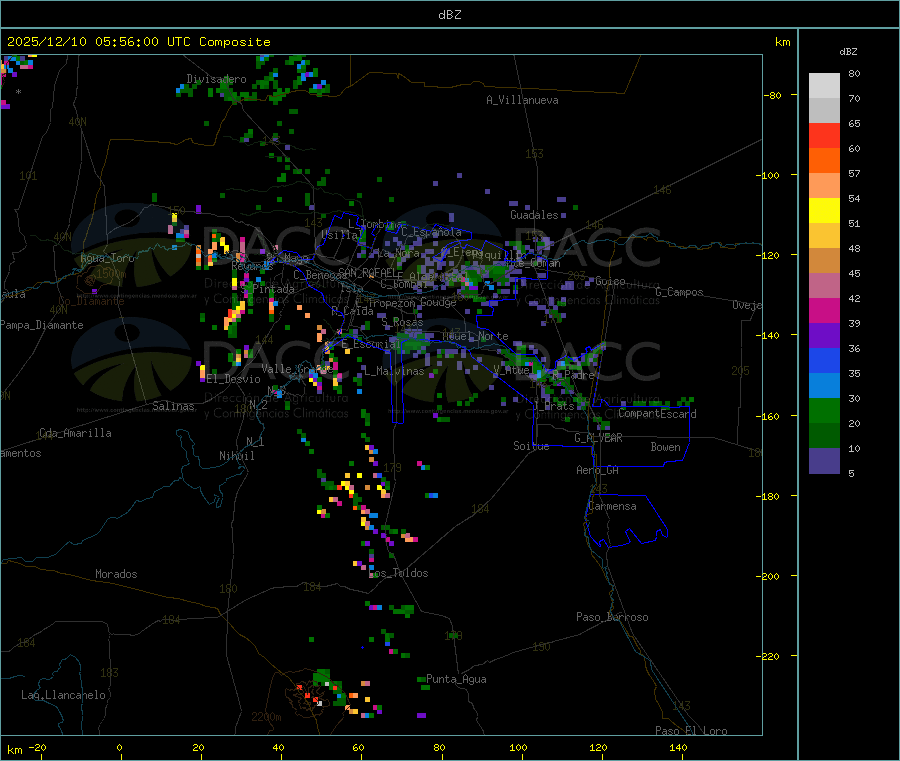Select the '140' bottom axis tick label

[x=678, y=747]
